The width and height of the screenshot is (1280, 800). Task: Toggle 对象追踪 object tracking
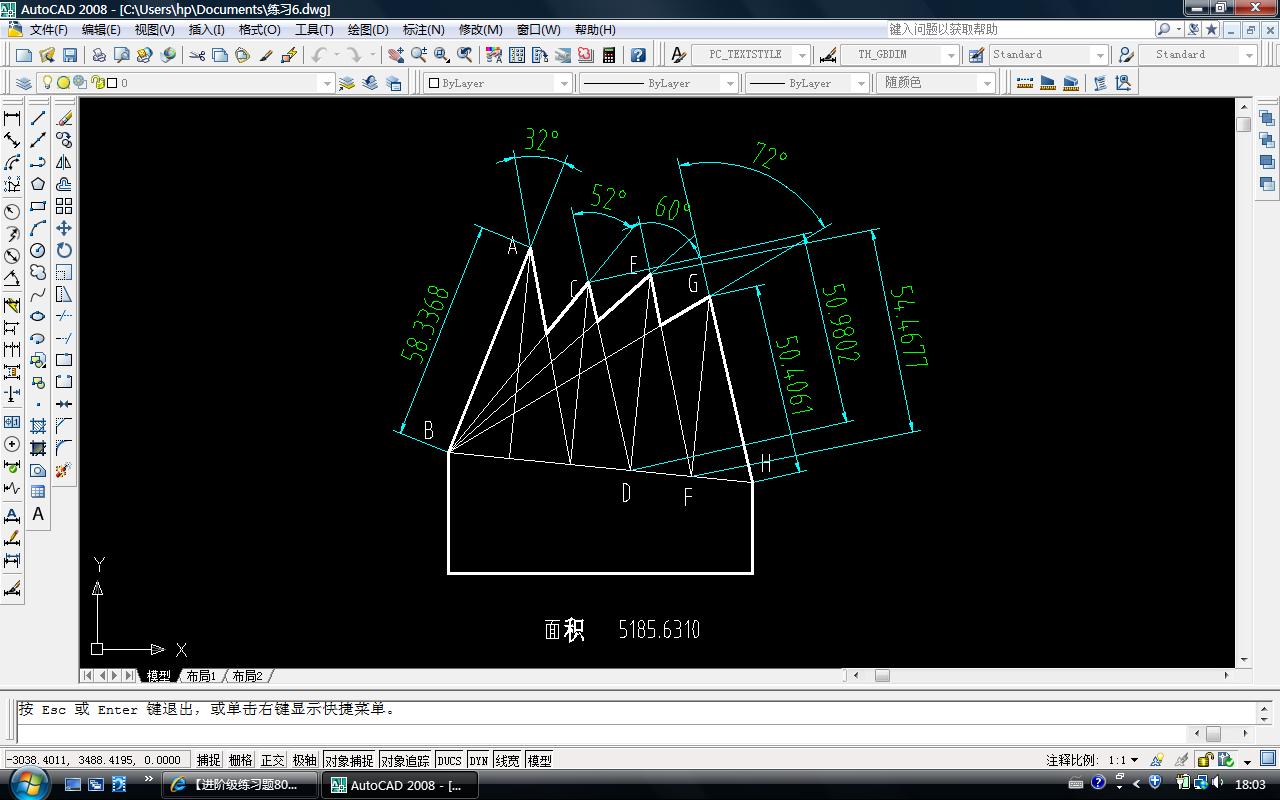tap(406, 760)
